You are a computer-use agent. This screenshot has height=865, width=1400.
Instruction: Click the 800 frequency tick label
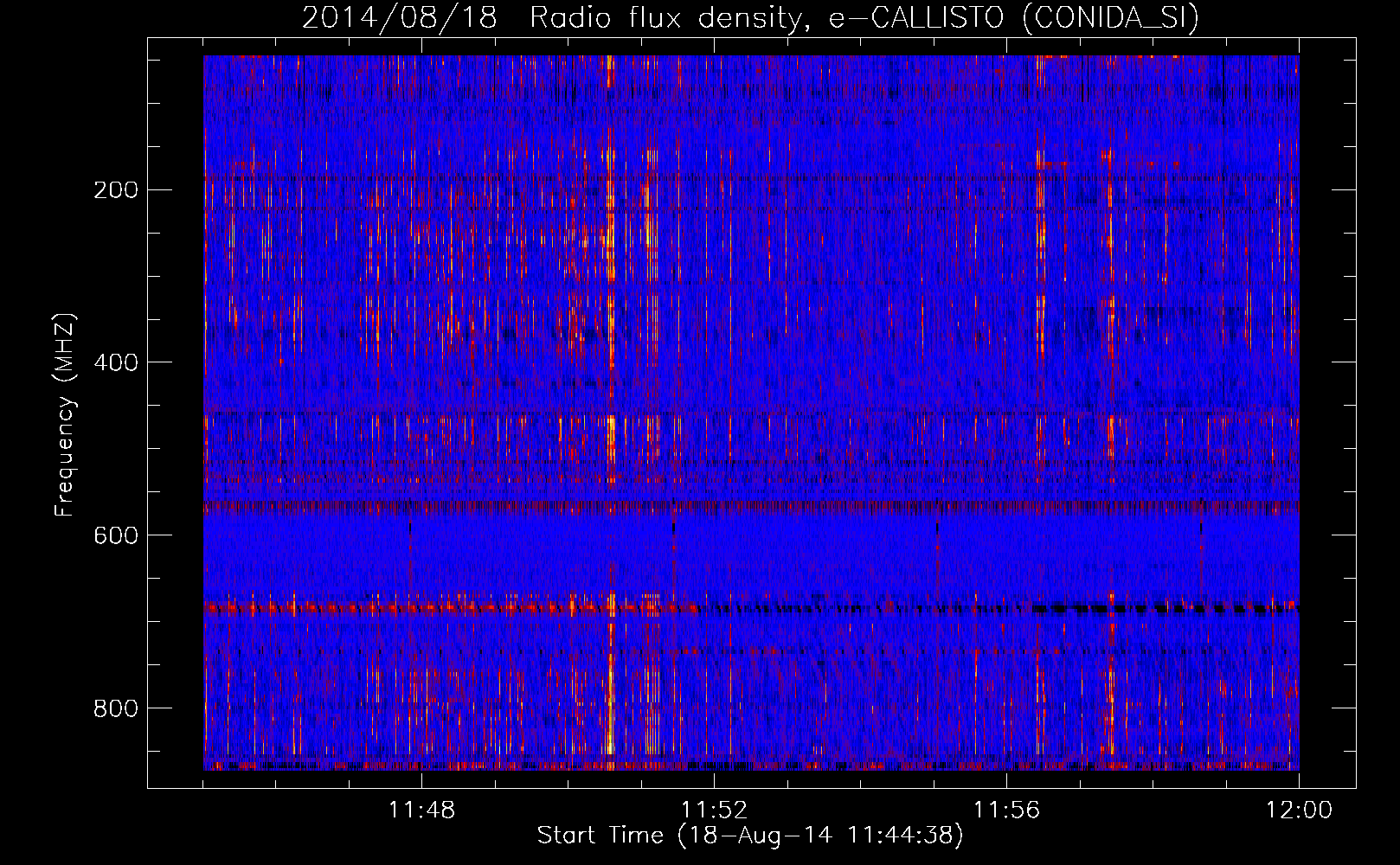(x=116, y=708)
